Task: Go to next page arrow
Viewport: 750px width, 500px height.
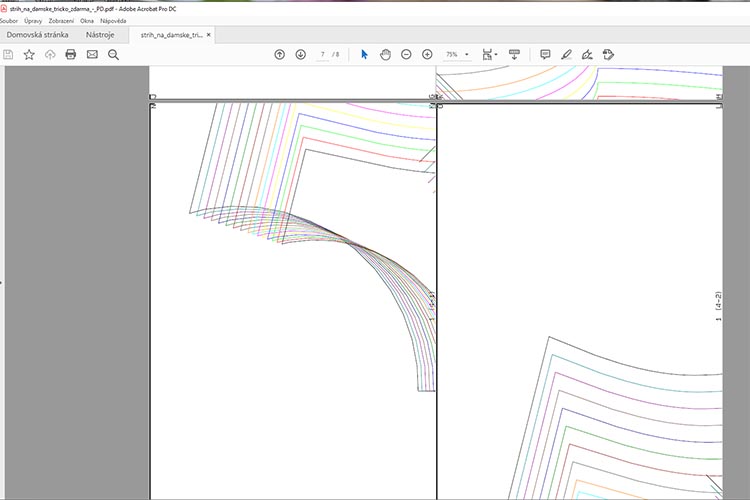Action: (x=300, y=54)
